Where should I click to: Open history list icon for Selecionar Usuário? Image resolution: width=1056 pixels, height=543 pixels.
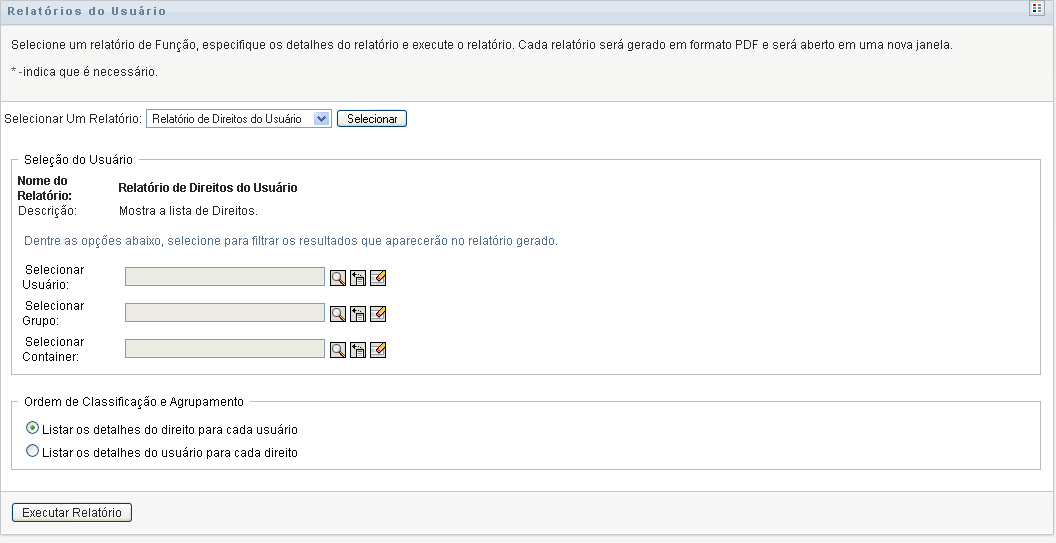358,278
